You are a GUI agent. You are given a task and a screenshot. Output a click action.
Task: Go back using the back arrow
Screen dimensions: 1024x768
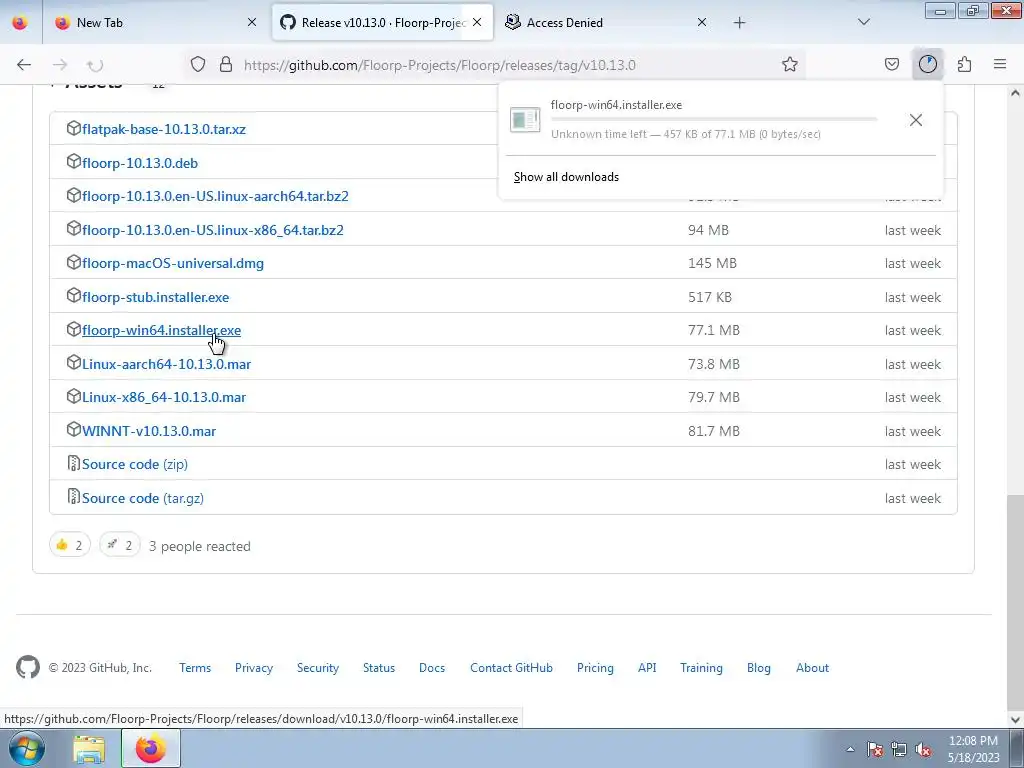(x=24, y=64)
